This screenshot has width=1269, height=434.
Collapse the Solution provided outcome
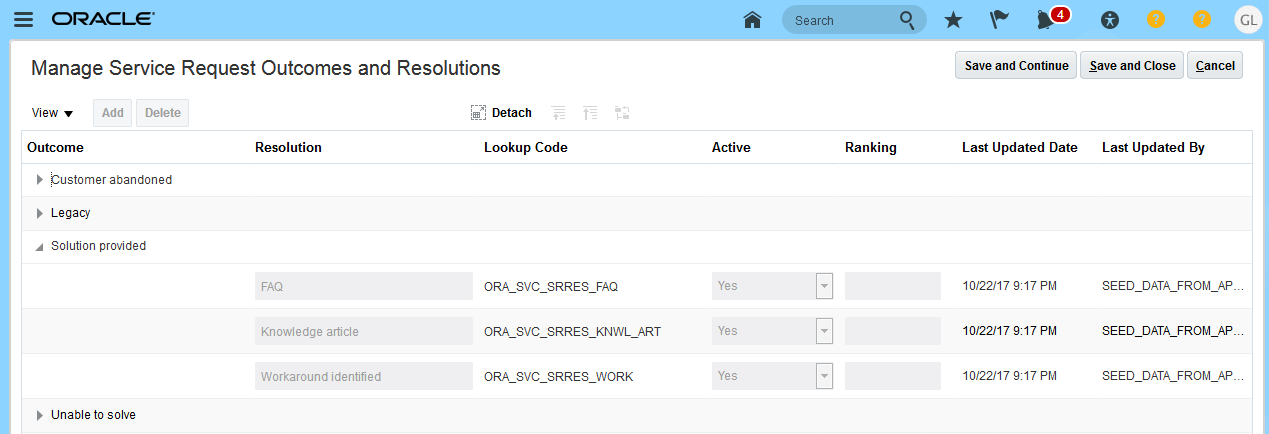(x=40, y=246)
